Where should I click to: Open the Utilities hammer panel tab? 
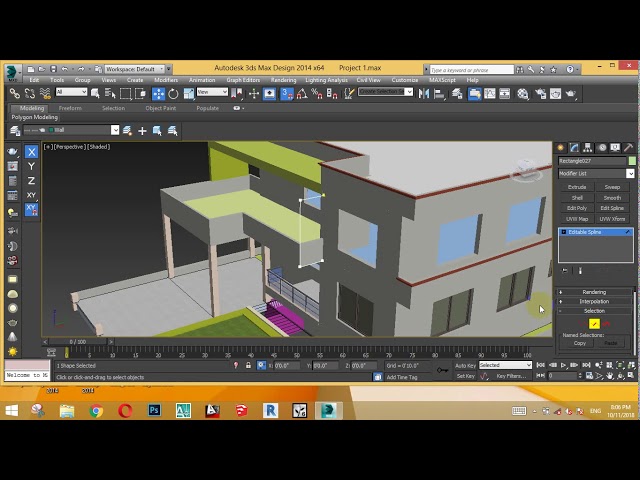tap(629, 147)
